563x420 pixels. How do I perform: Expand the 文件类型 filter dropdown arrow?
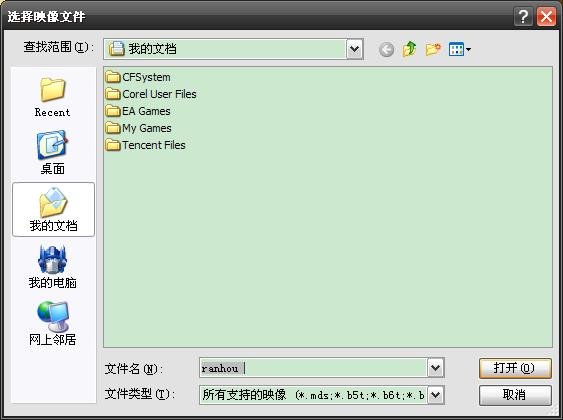pos(435,395)
